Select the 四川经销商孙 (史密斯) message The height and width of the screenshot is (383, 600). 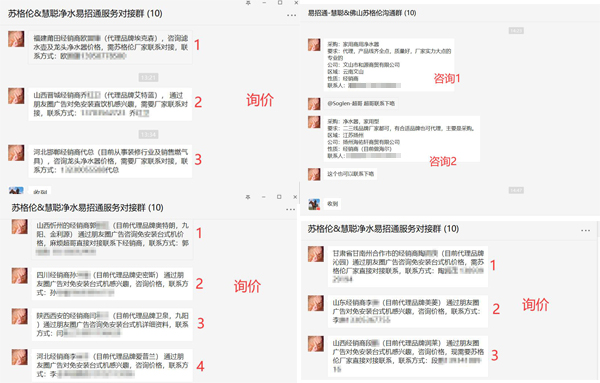tap(112, 284)
